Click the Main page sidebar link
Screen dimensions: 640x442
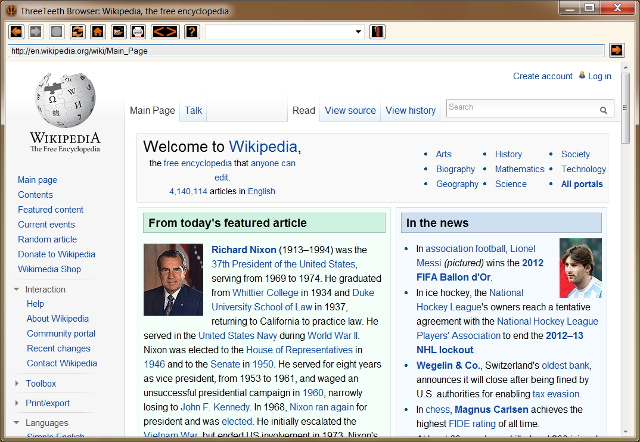(37, 180)
